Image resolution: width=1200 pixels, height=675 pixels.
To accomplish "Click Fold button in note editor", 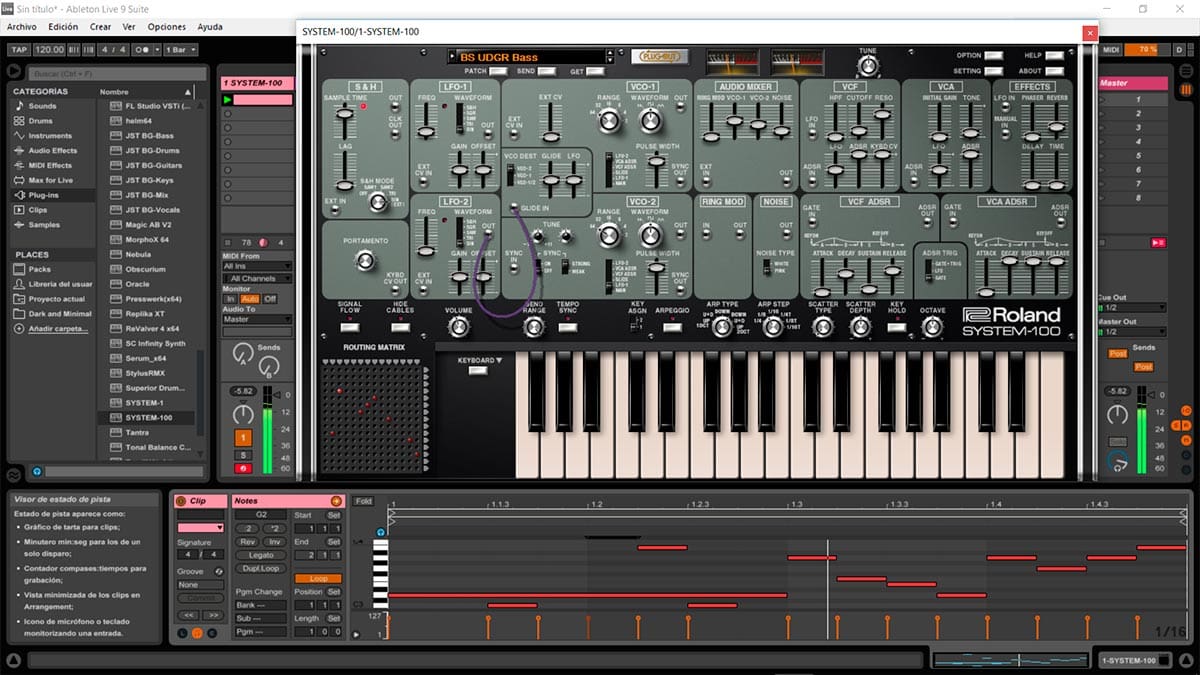I will coord(363,501).
